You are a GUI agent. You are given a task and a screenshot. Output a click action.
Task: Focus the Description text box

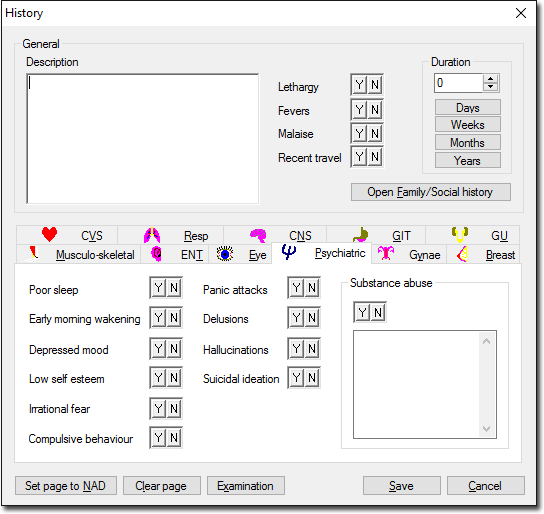click(x=143, y=138)
